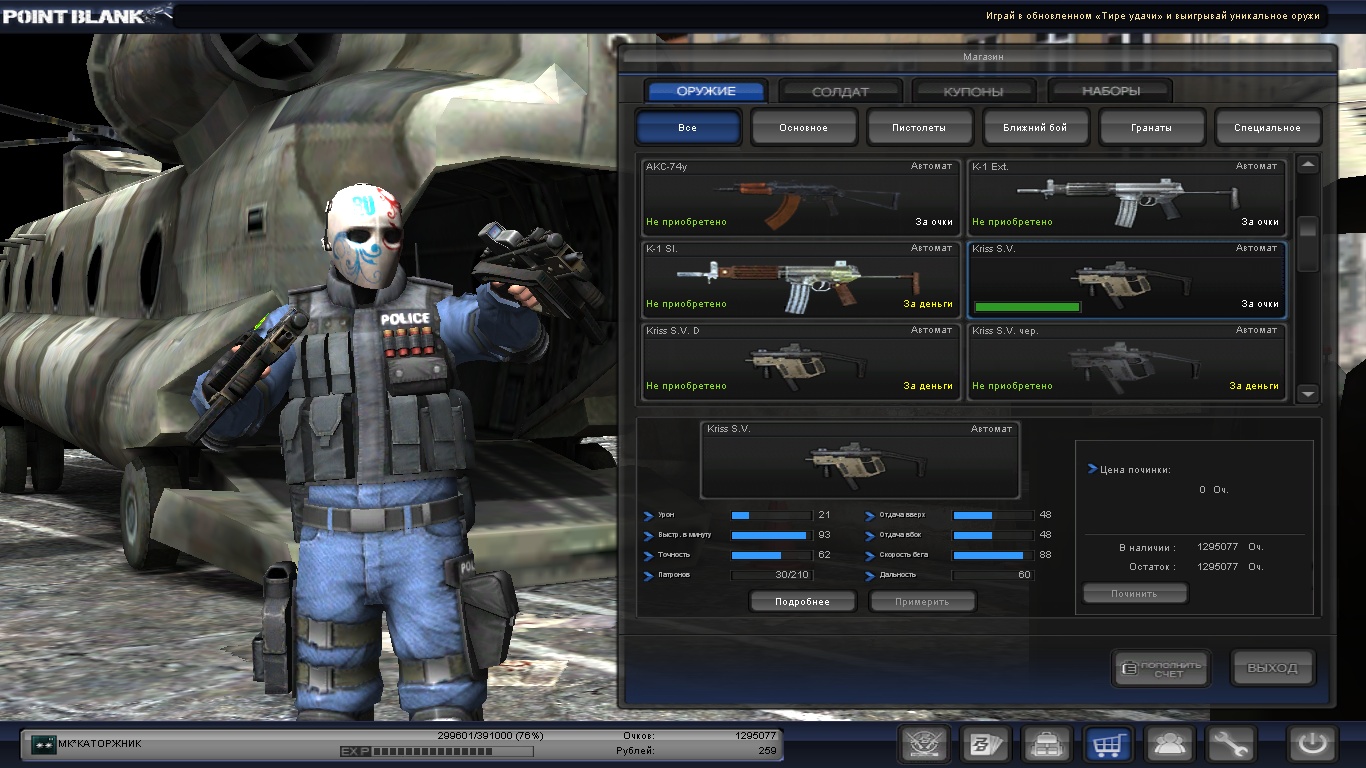Click the Подробнее details button
Screen dimensions: 1366x768
coord(803,602)
